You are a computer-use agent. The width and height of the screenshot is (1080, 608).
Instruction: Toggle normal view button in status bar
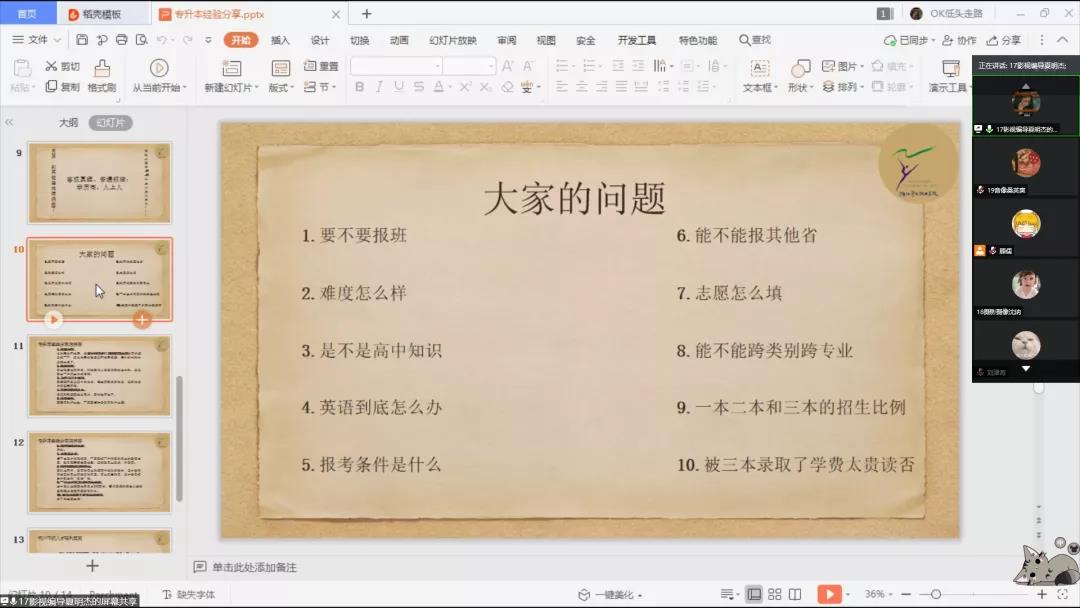coord(754,594)
